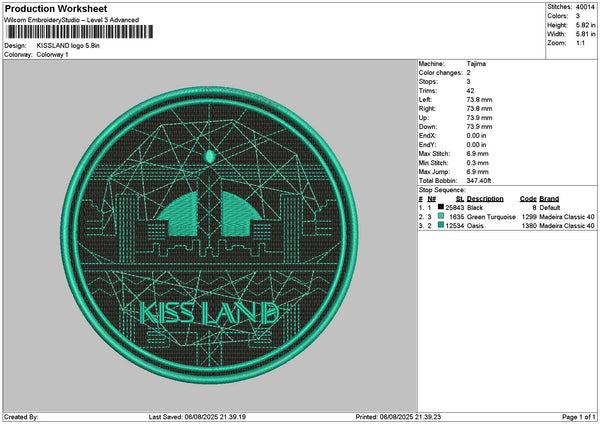The image size is (600, 424).
Task: Click the KISS LAND embroidery design preview
Action: pos(209,235)
